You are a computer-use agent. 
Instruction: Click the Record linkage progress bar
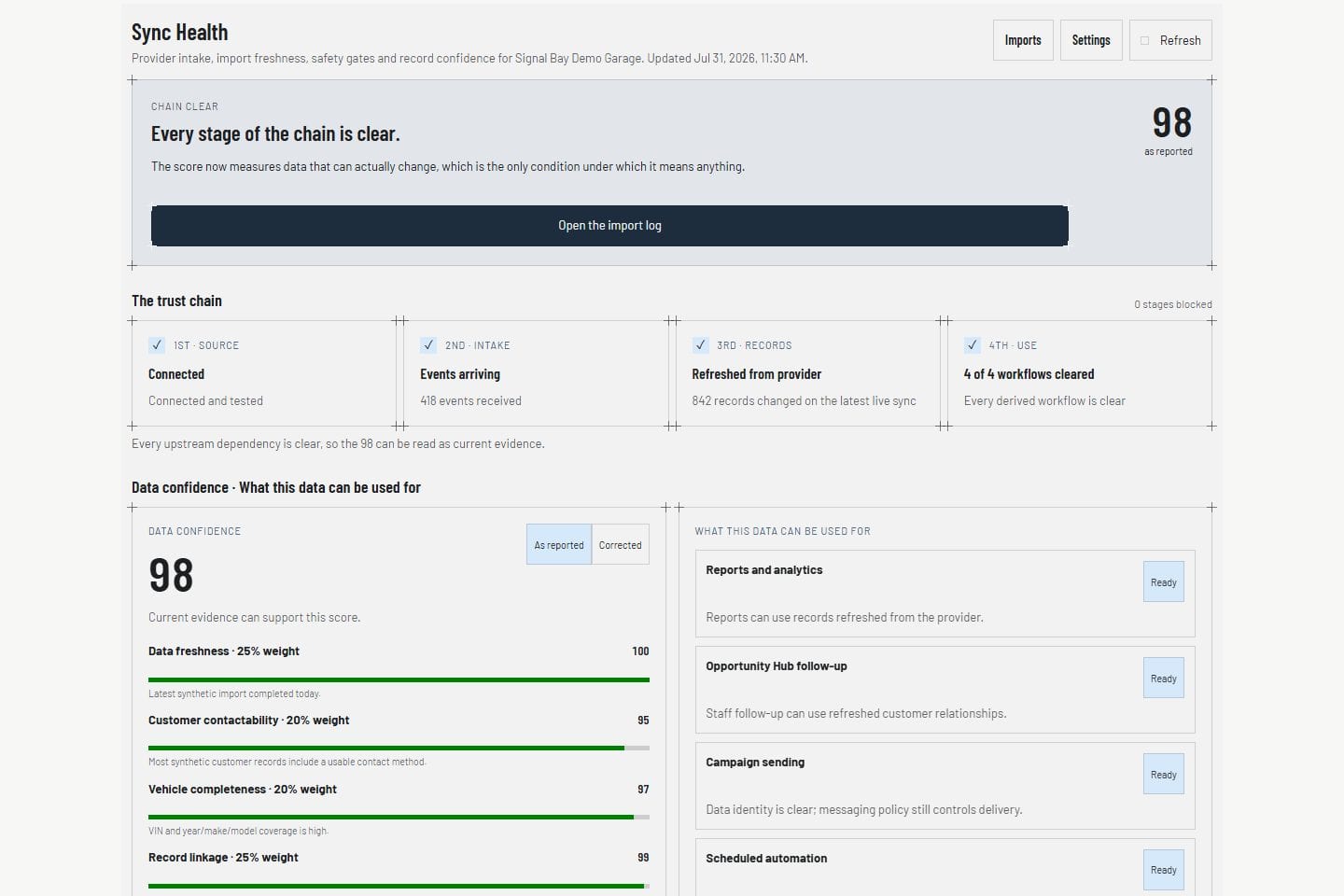pos(399,886)
